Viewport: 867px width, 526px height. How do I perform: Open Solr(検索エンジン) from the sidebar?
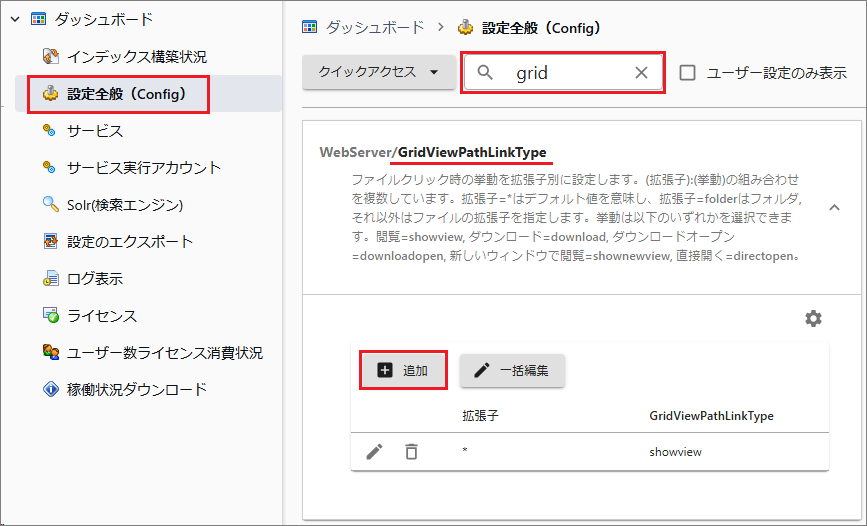(125, 205)
